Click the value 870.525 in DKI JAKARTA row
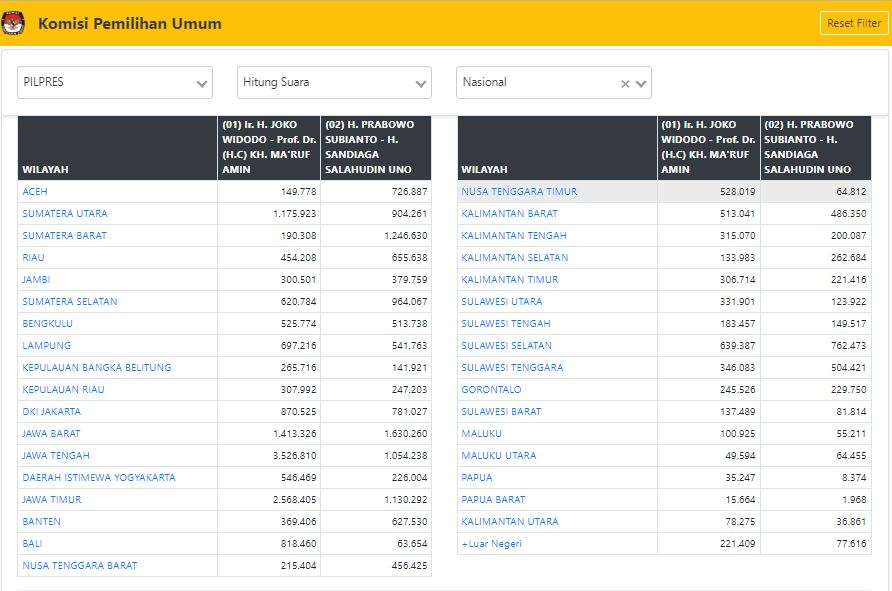The height and width of the screenshot is (591, 892). 298,412
